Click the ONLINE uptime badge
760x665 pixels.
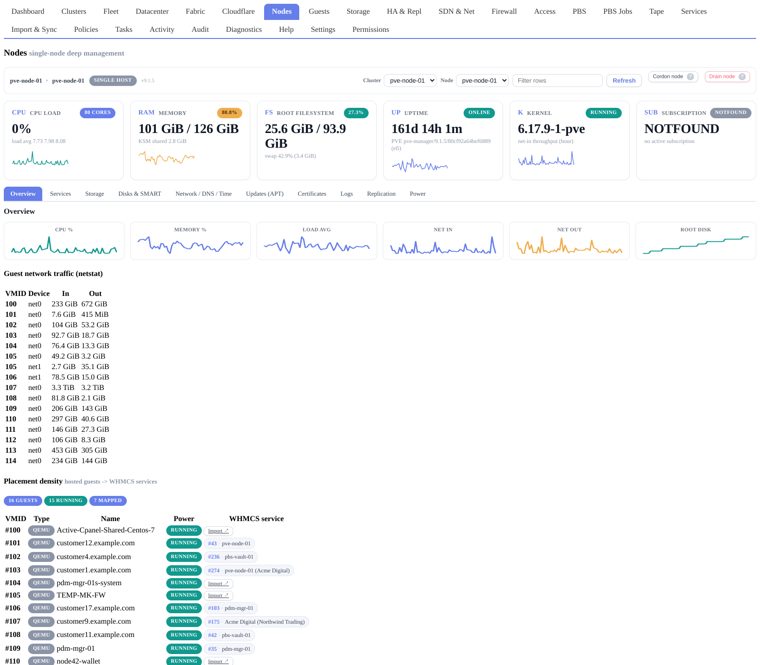(479, 112)
